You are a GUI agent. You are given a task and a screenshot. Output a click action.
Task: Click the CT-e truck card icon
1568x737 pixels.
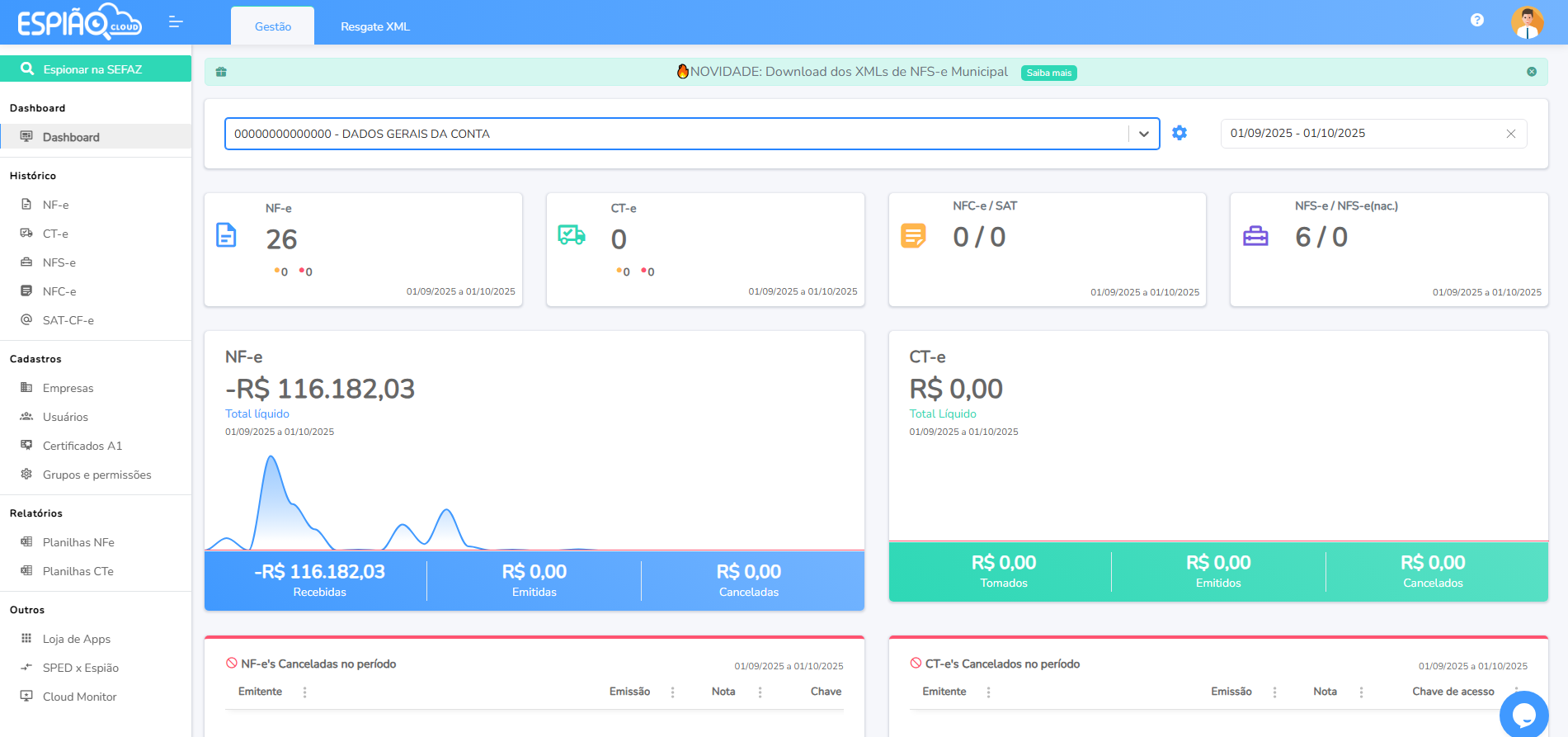point(572,235)
